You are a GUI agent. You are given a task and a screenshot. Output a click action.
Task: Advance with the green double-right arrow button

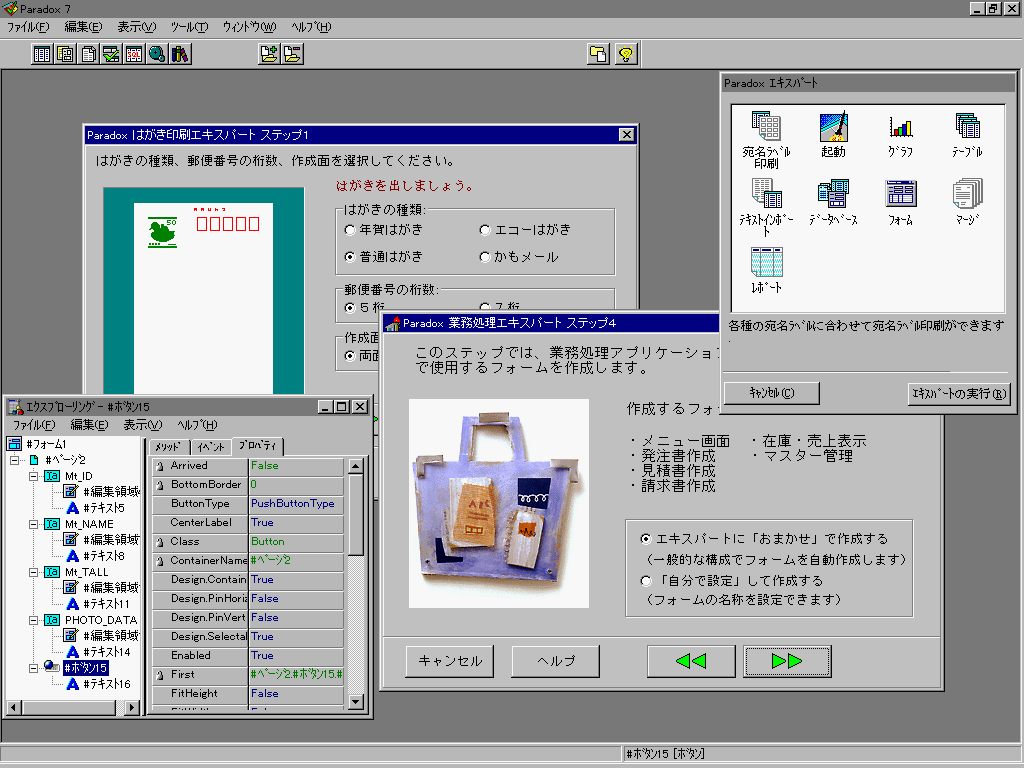787,661
